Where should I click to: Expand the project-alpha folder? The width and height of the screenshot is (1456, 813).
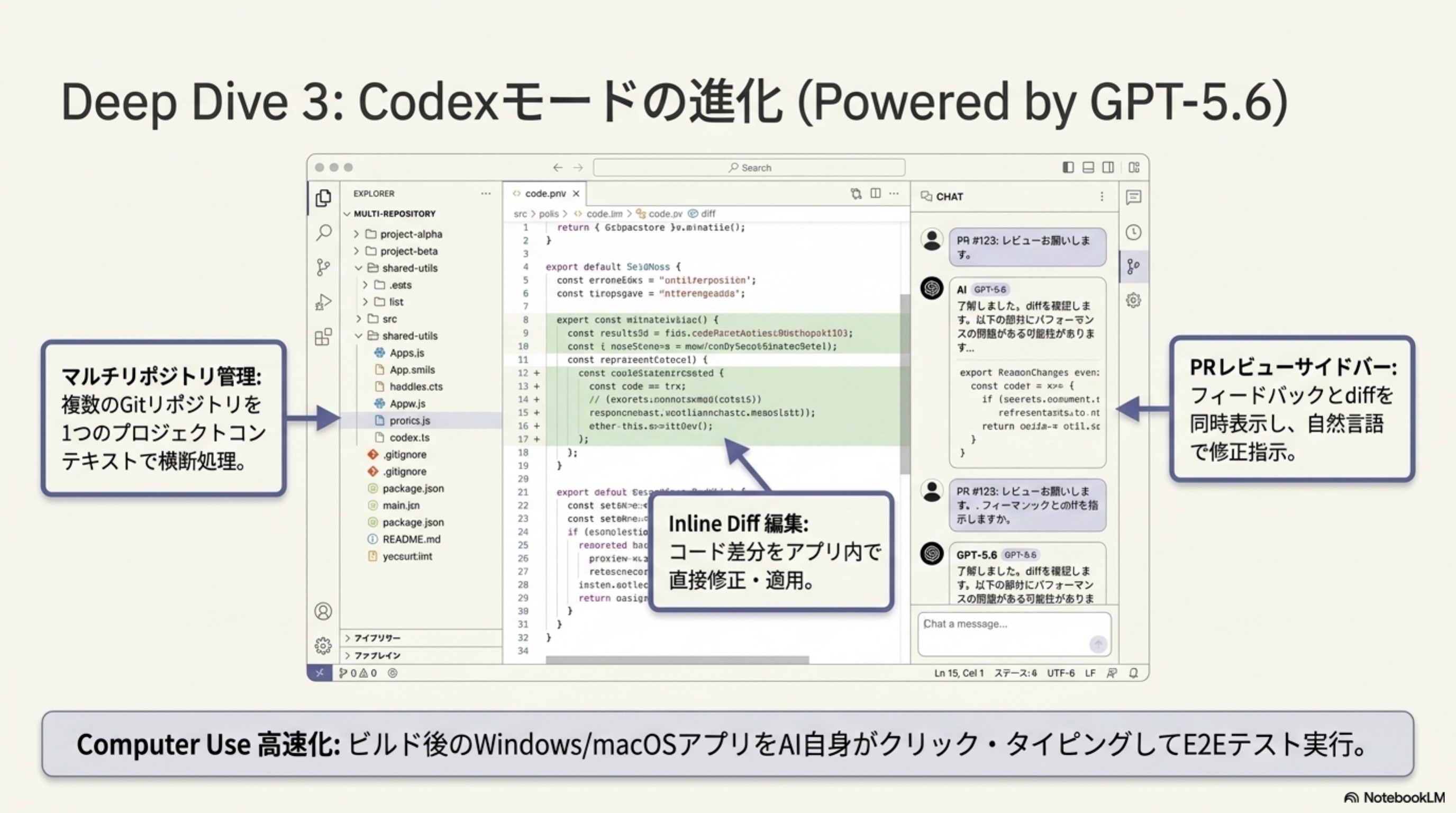click(x=404, y=234)
